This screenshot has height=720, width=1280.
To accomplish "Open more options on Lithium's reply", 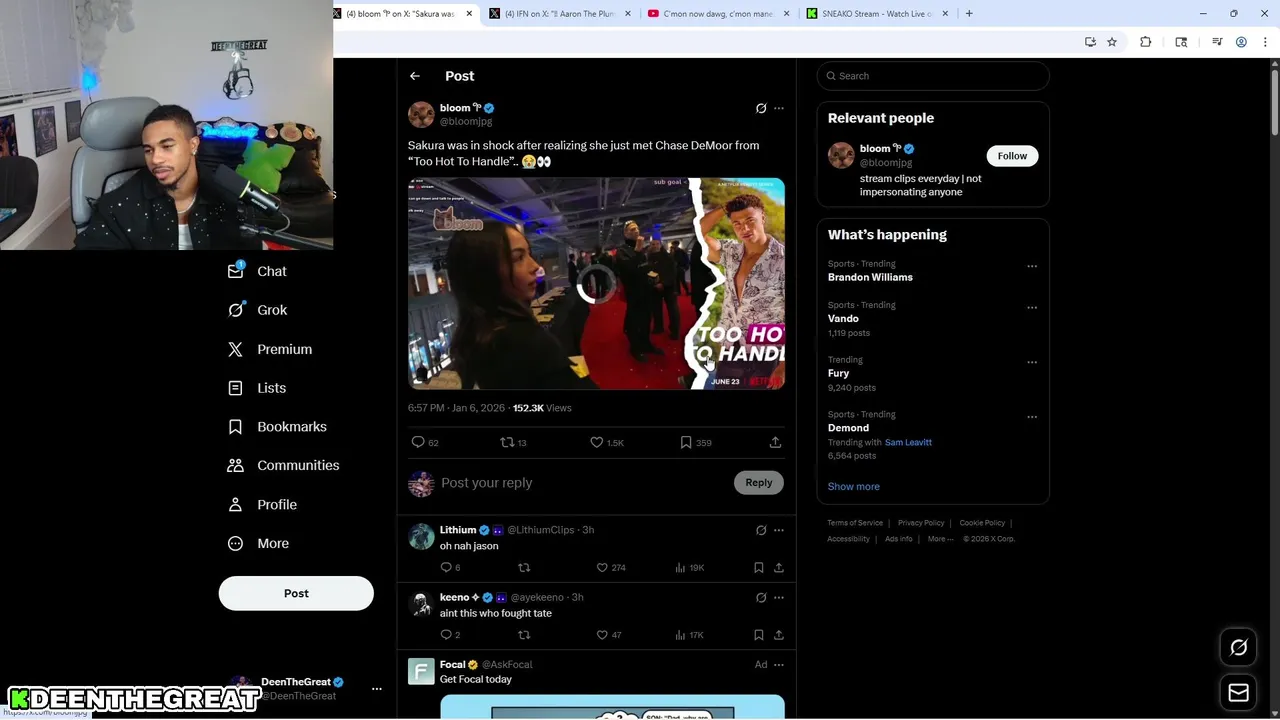I will (779, 530).
